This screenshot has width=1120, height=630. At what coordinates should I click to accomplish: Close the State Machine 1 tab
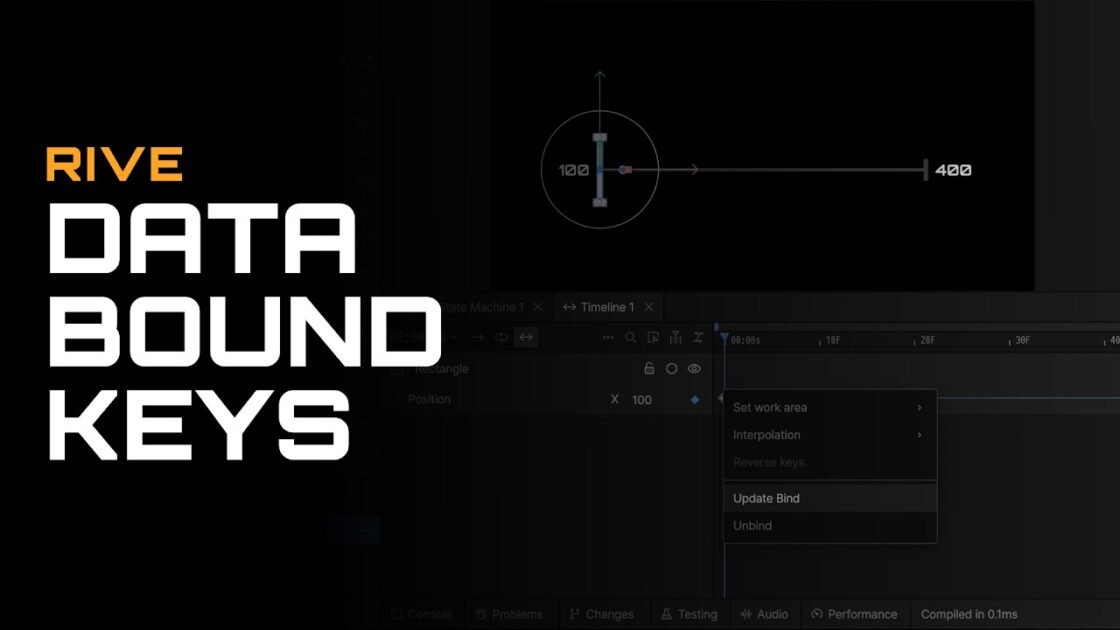pos(538,307)
